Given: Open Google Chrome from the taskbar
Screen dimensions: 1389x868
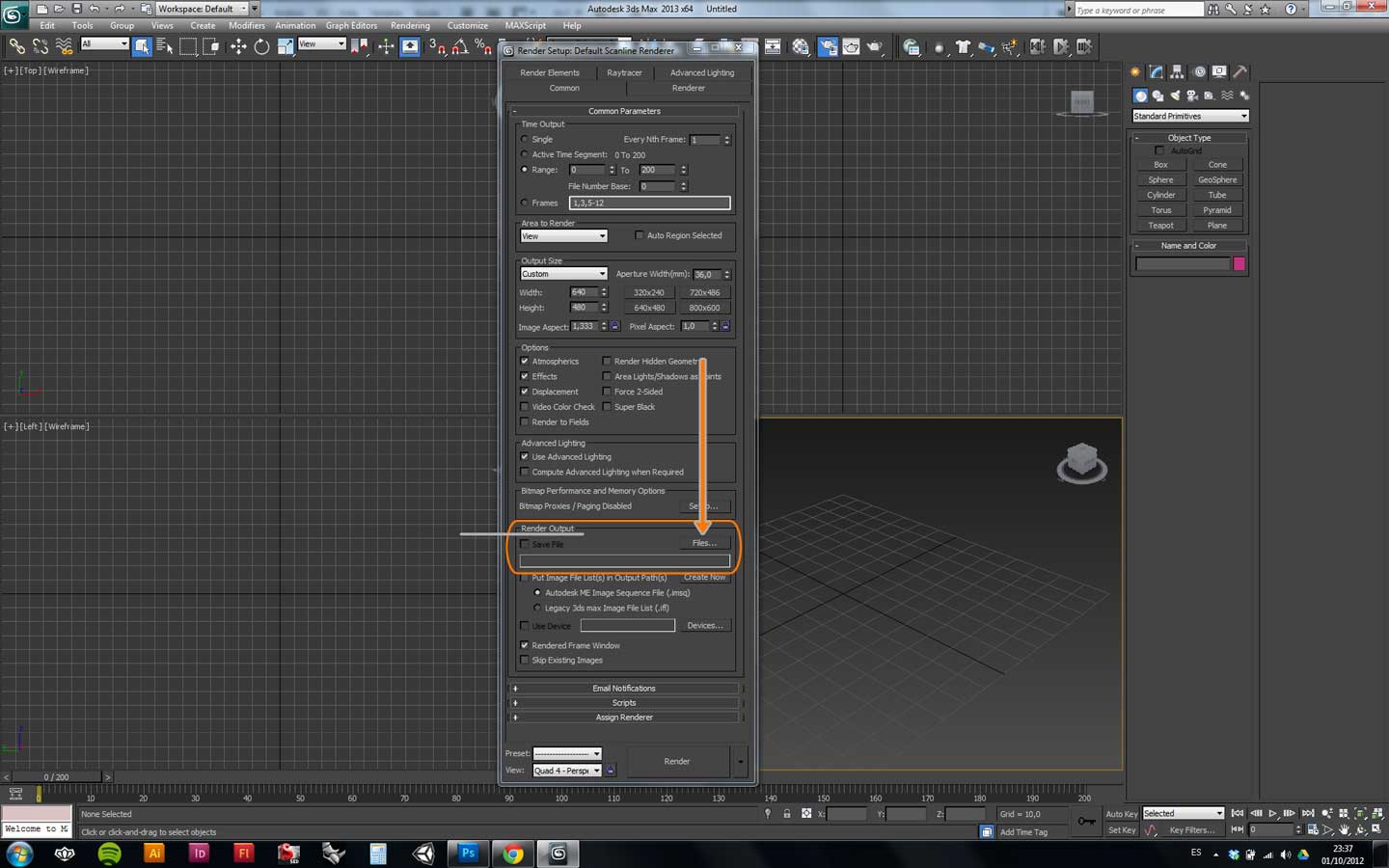Looking at the screenshot, I should [513, 854].
